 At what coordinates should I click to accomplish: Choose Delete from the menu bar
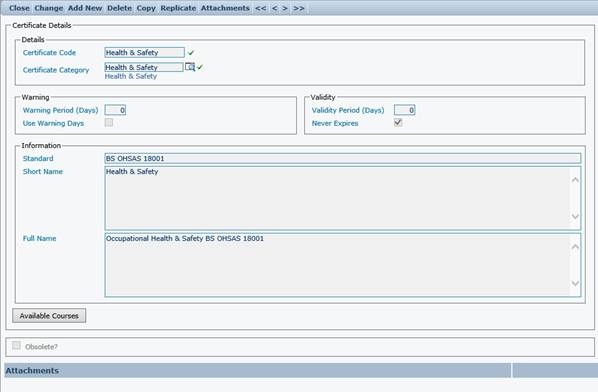coord(119,8)
